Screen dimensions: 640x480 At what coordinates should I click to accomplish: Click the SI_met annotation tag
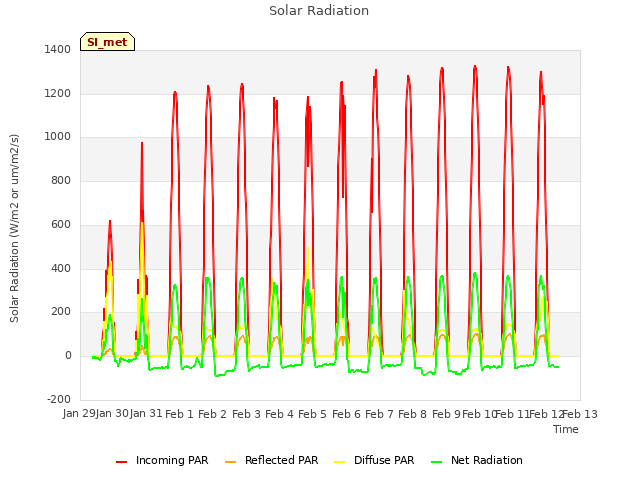click(x=107, y=42)
